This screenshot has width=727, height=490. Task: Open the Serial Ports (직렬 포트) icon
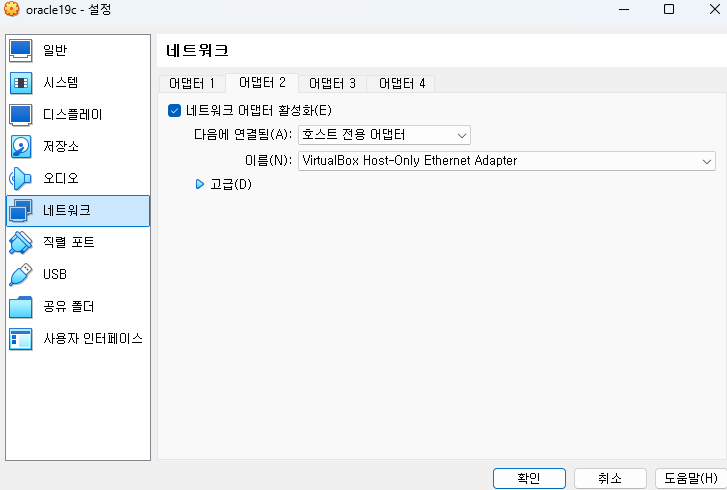(20, 243)
